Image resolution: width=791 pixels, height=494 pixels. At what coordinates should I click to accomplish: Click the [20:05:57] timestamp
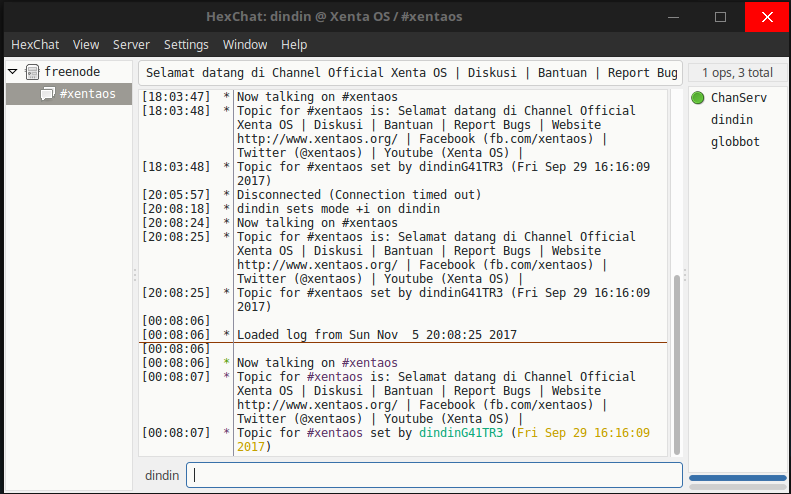click(176, 195)
